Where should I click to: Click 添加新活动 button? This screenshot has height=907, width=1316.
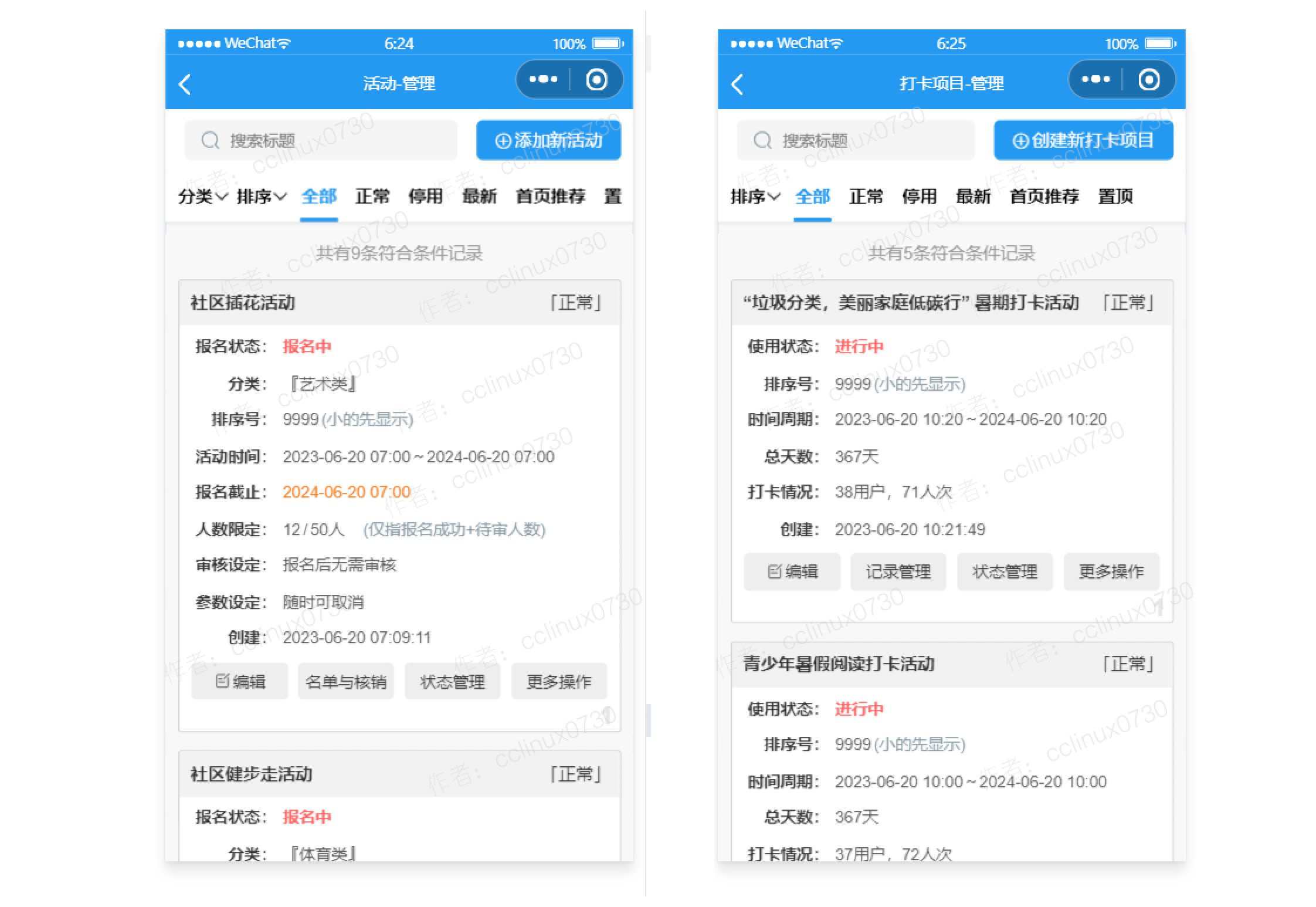tap(548, 140)
